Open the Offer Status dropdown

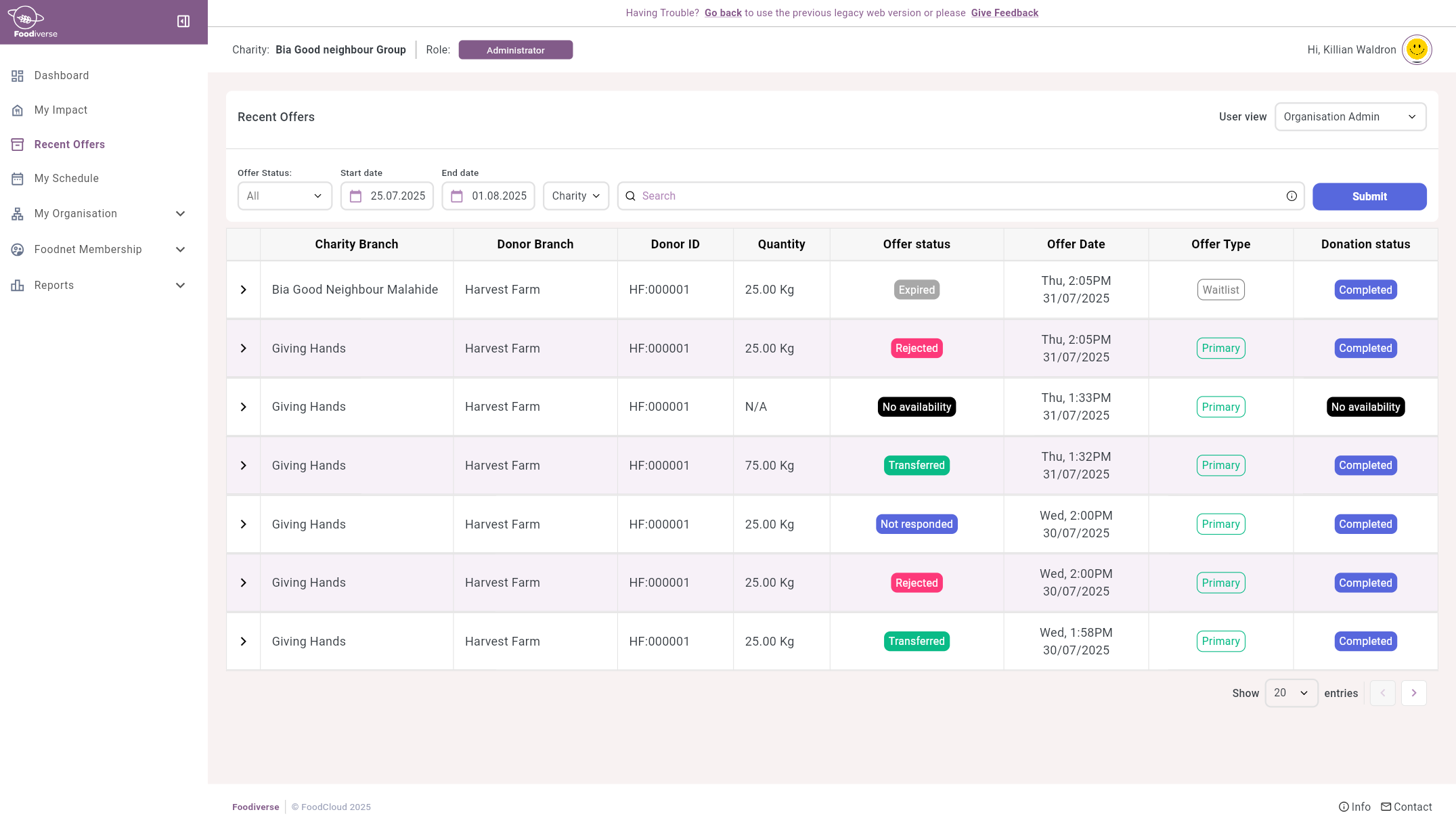[x=284, y=196]
